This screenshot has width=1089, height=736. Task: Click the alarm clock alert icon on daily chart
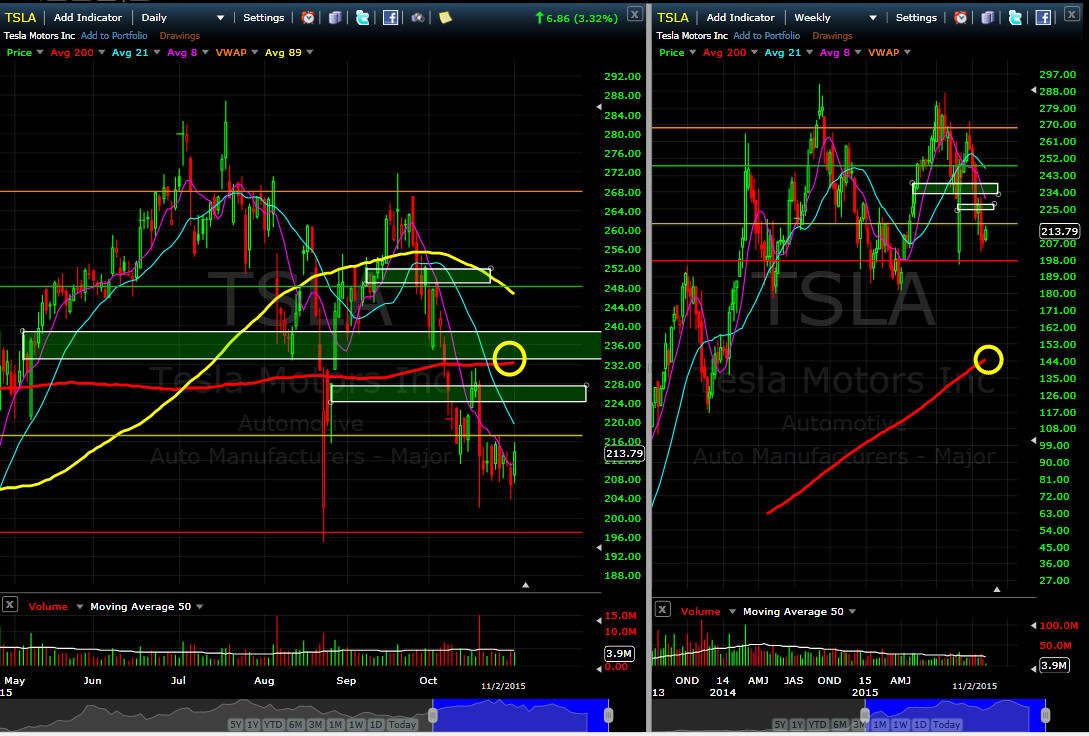click(308, 17)
